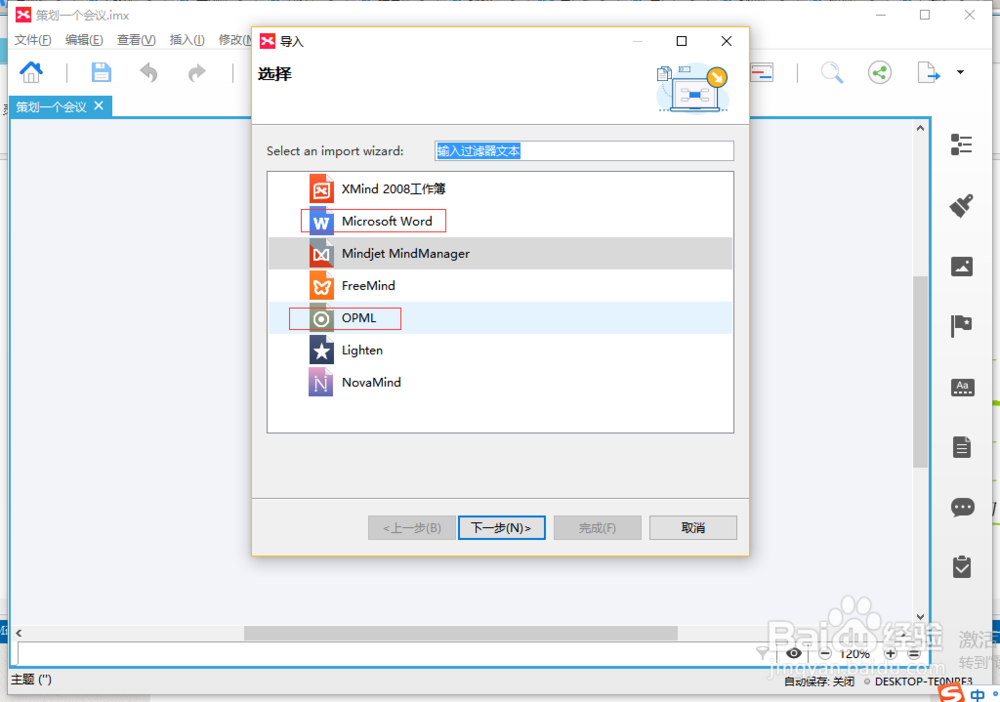This screenshot has height=702, width=1000.
Task: Undo with the left arrow icon
Action: [x=149, y=73]
